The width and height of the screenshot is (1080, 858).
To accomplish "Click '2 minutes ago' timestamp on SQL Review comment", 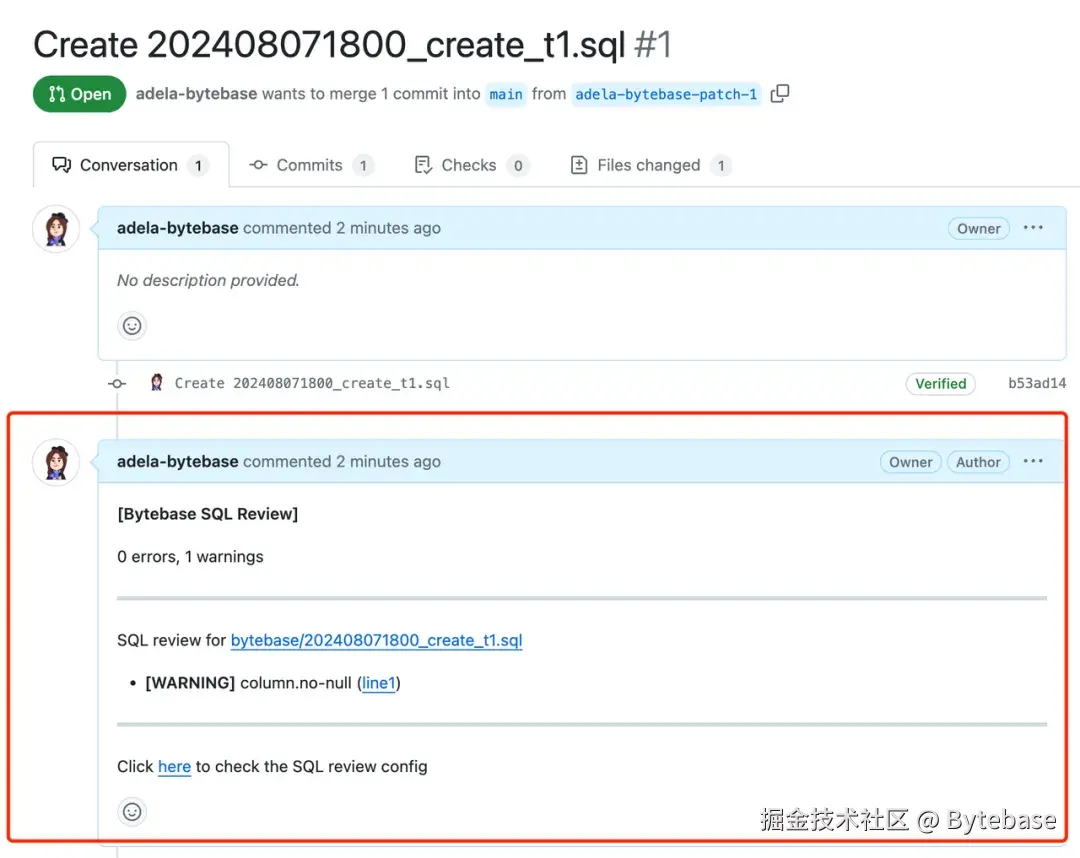I will [x=388, y=461].
